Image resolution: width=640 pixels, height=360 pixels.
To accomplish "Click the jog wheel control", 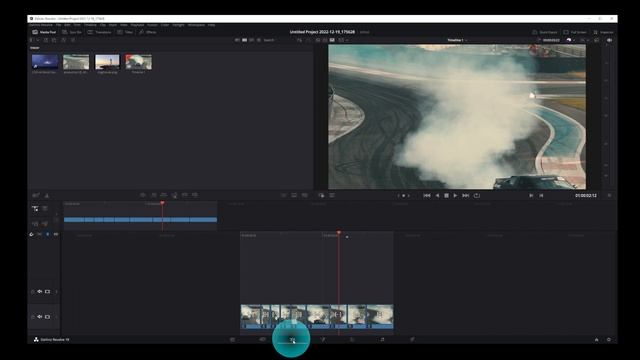I will coord(404,196).
